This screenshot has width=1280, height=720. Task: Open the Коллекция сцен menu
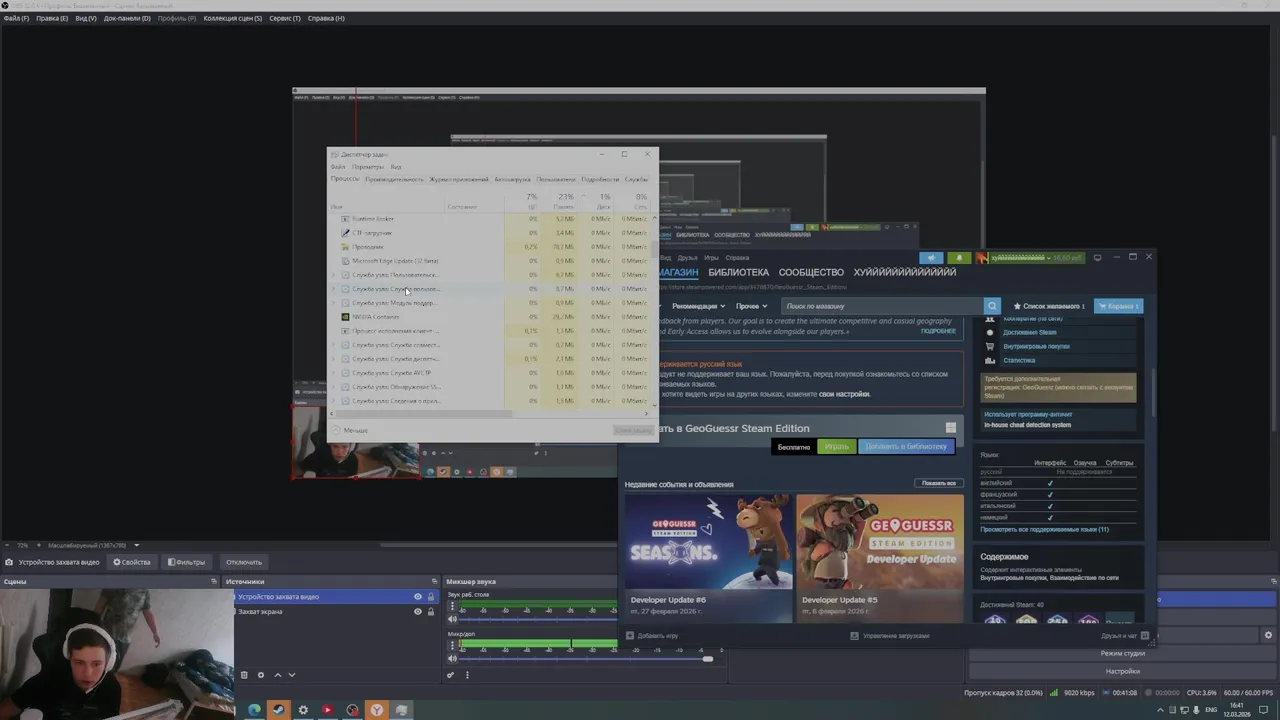tap(232, 18)
